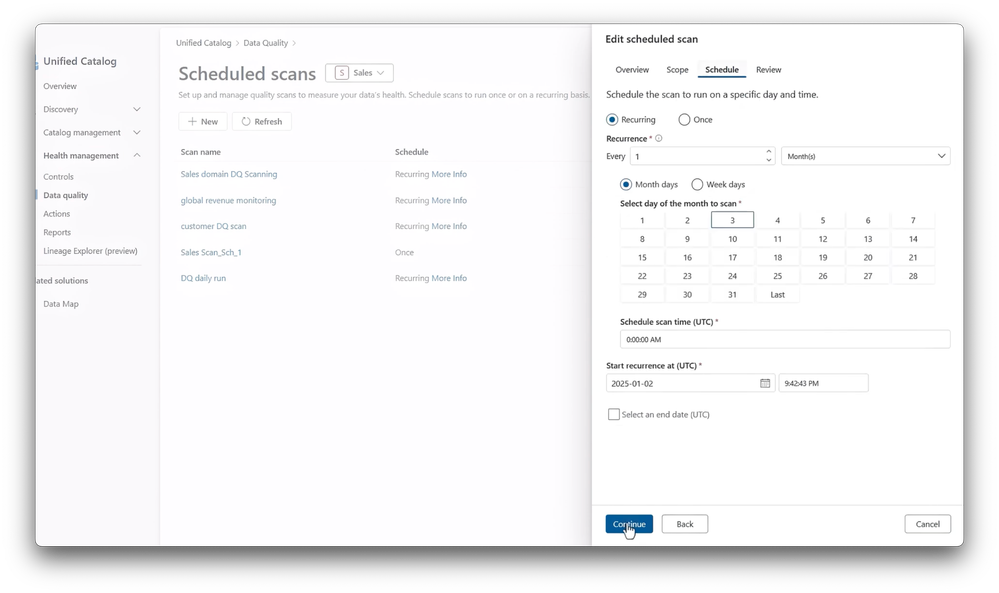Image resolution: width=999 pixels, height=593 pixels.
Task: Select Last day of the month
Action: click(x=777, y=295)
